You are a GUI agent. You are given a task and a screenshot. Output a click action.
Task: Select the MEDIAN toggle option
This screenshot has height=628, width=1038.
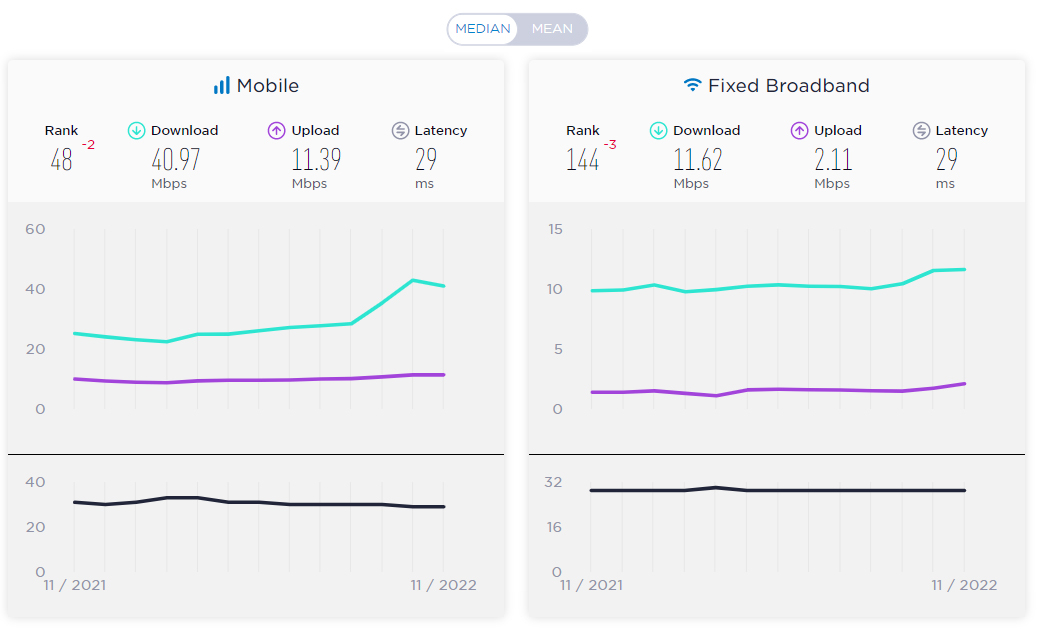click(x=483, y=29)
